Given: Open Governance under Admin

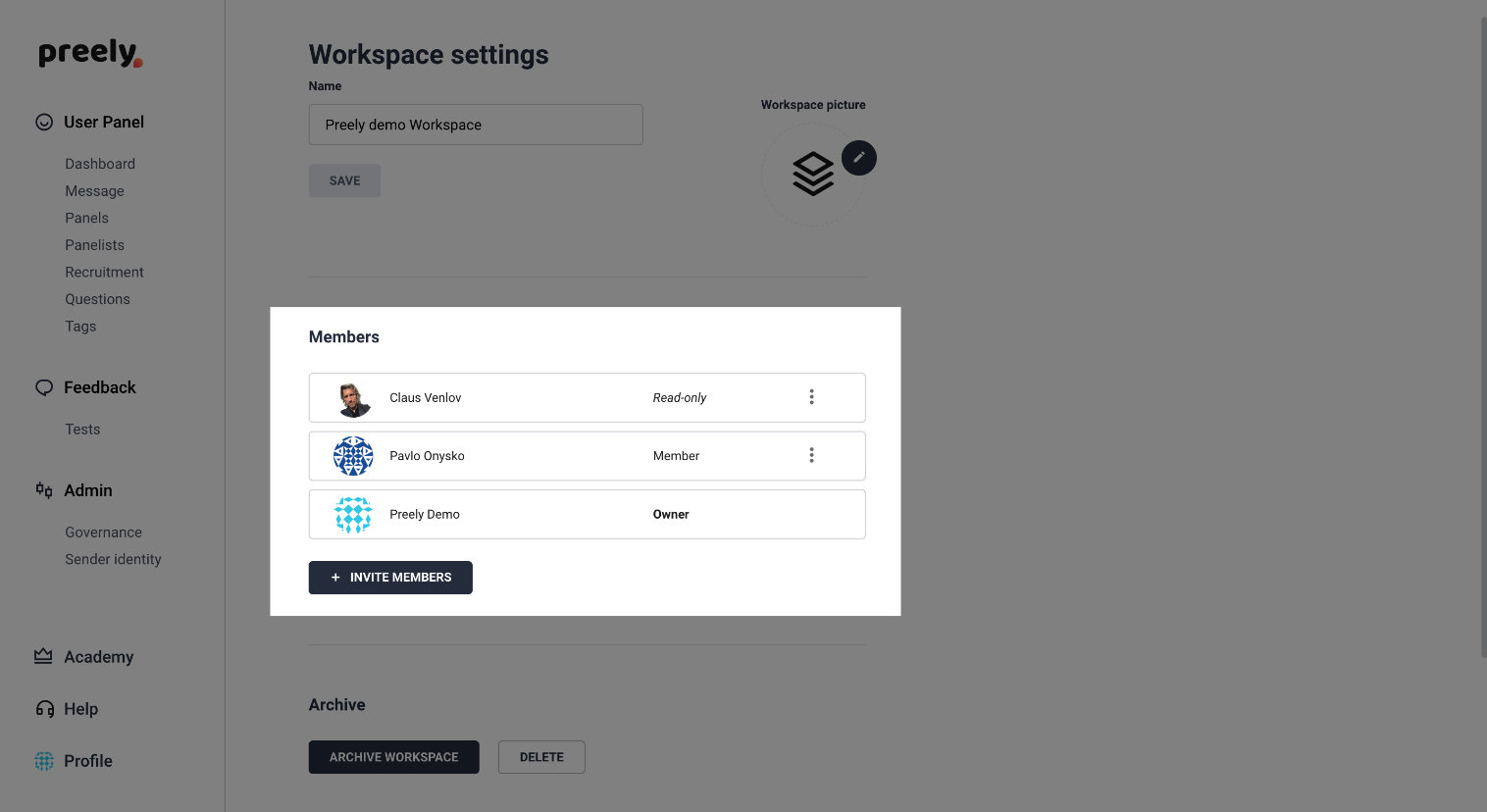Looking at the screenshot, I should pos(103,533).
